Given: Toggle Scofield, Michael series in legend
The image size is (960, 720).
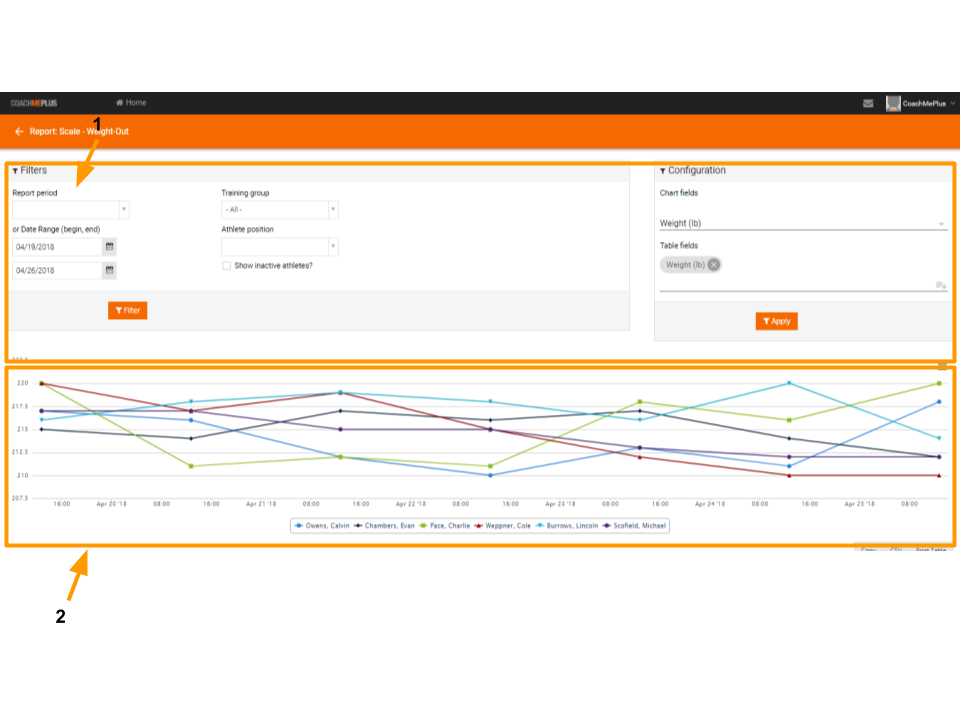Looking at the screenshot, I should (x=634, y=525).
